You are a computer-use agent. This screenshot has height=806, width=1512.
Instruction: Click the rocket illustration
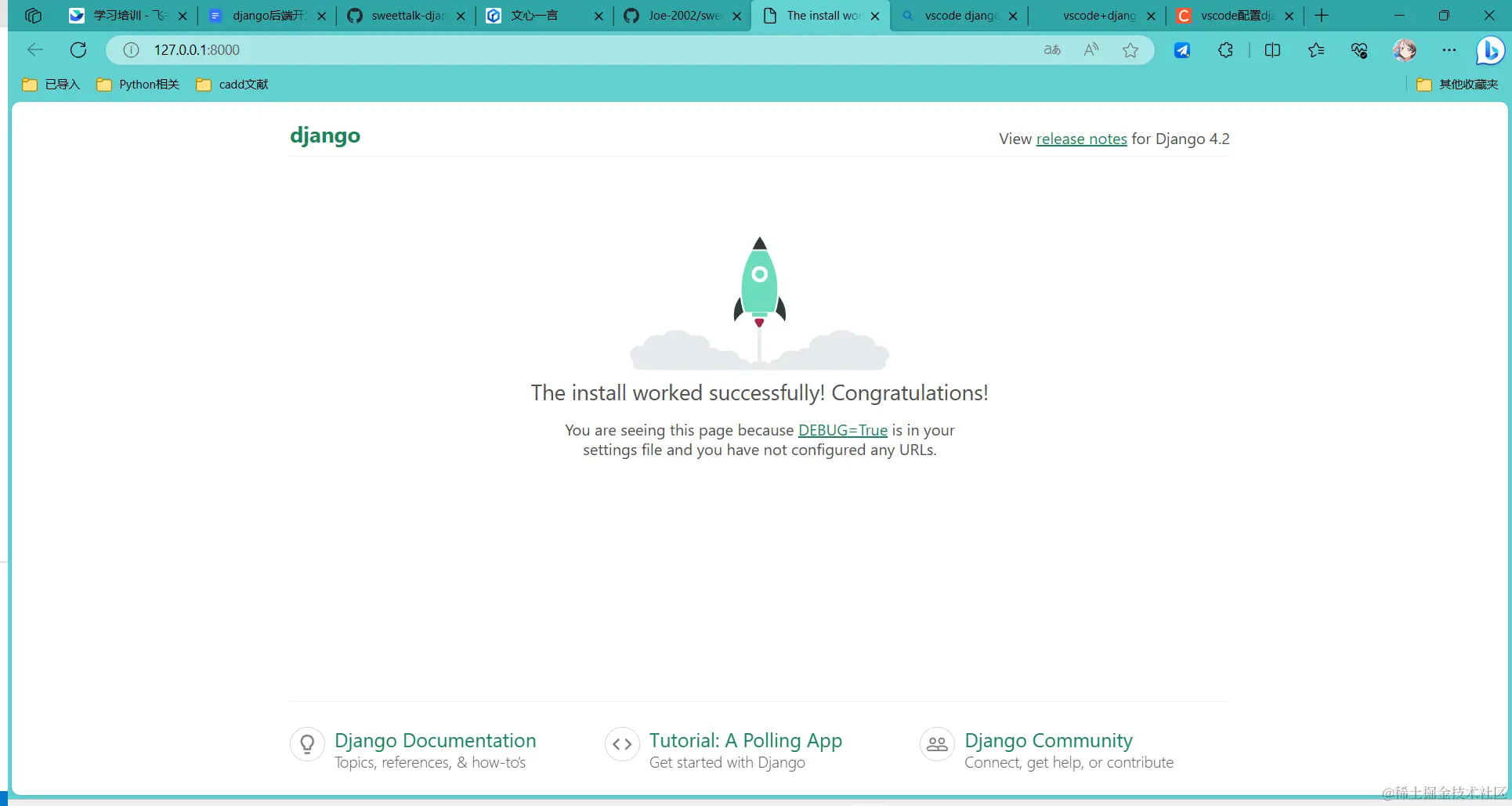tap(759, 302)
